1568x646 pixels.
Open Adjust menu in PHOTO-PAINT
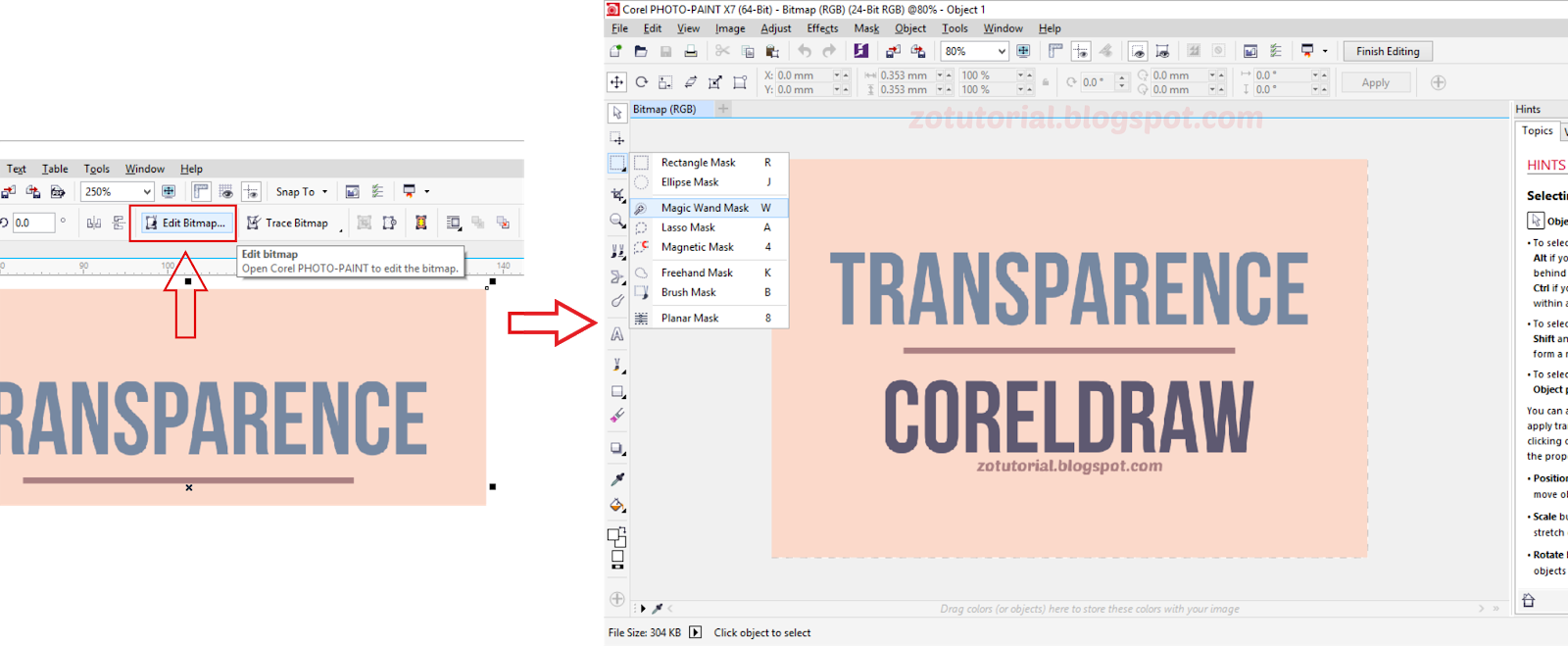[x=775, y=28]
